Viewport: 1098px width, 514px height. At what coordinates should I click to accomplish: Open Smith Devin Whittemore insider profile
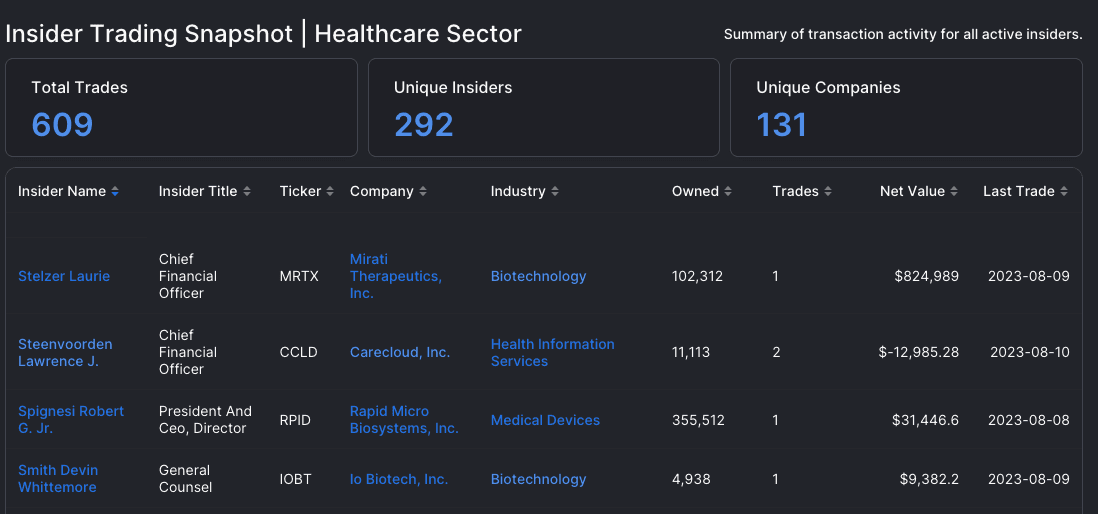tap(57, 478)
